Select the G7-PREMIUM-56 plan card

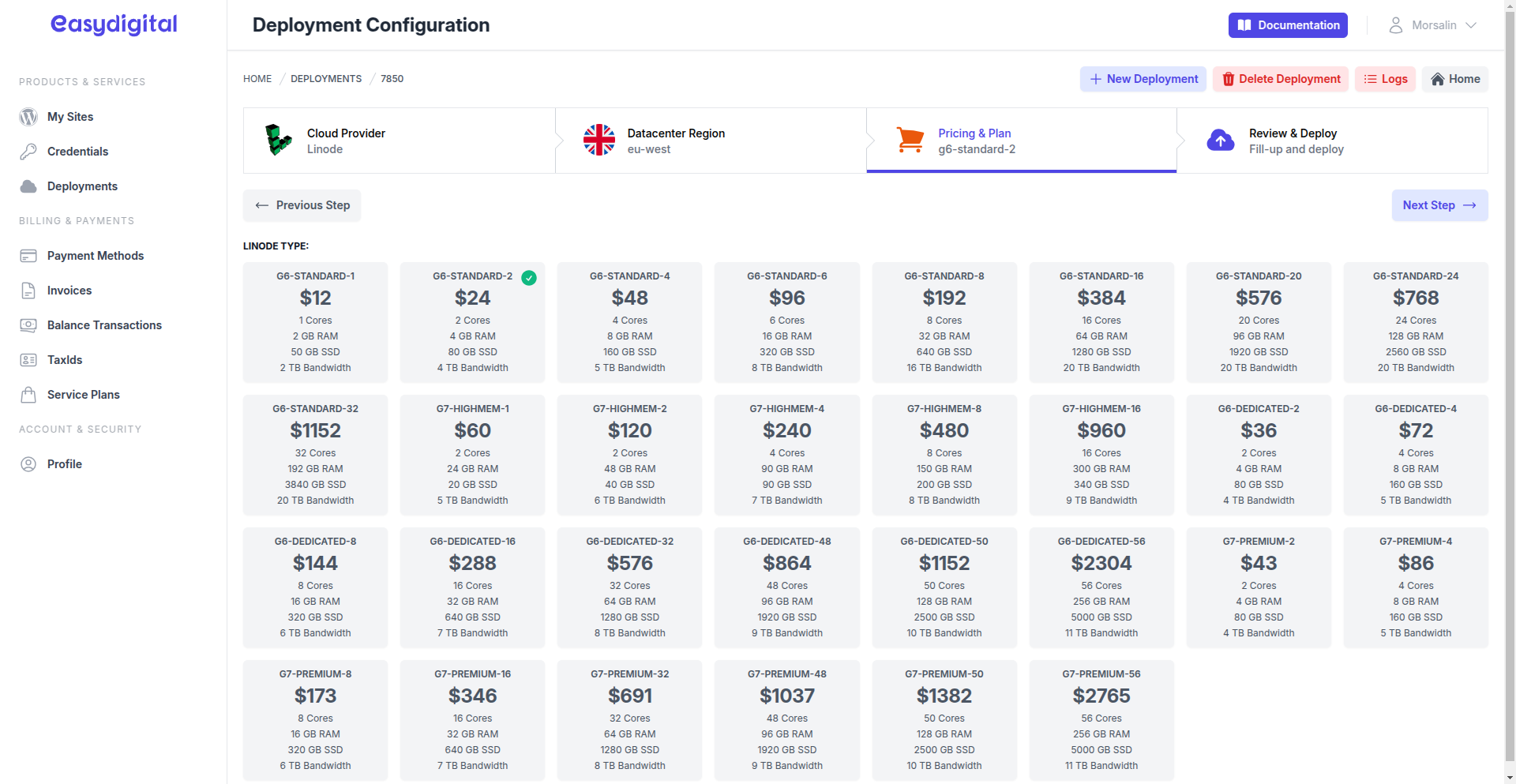tap(1101, 720)
